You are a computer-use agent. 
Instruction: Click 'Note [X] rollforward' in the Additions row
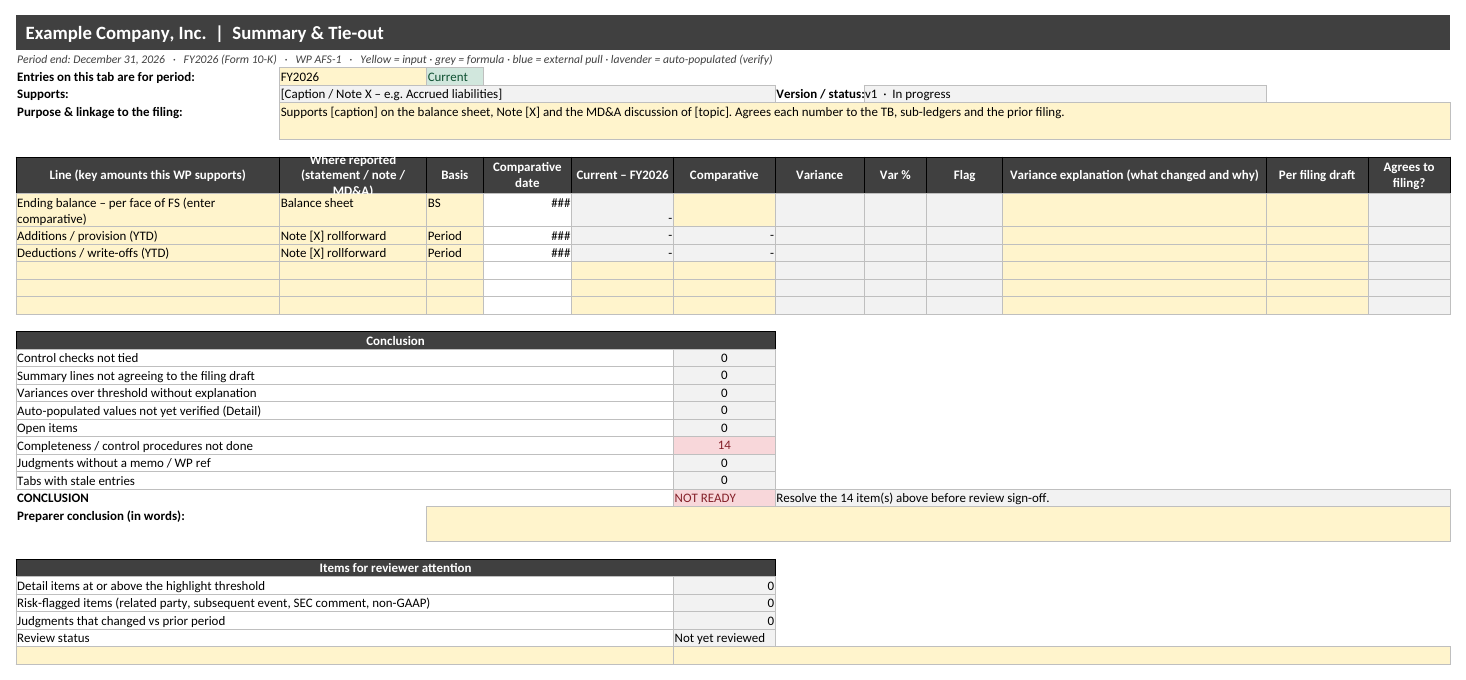coord(353,236)
